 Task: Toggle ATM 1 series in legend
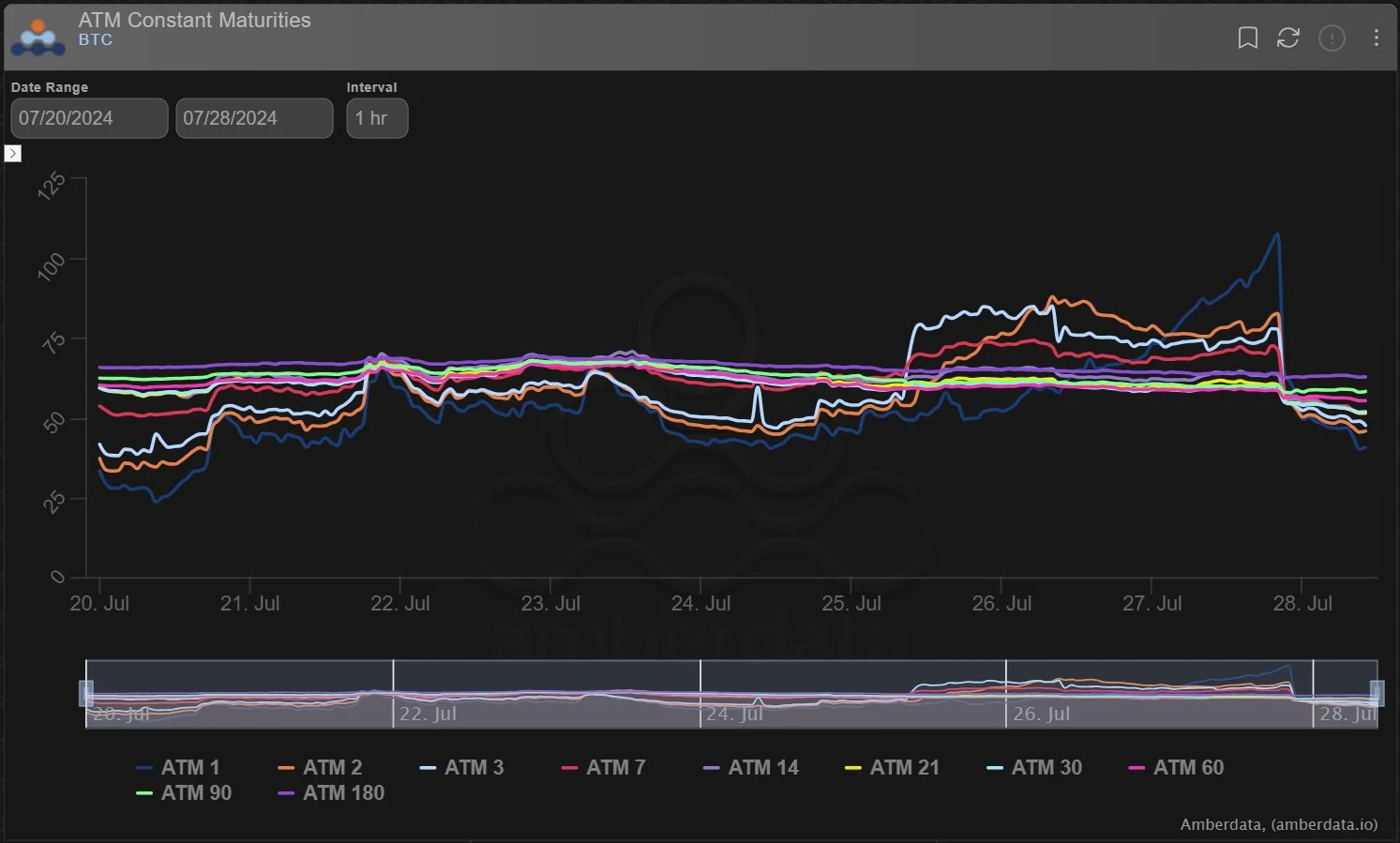178,767
